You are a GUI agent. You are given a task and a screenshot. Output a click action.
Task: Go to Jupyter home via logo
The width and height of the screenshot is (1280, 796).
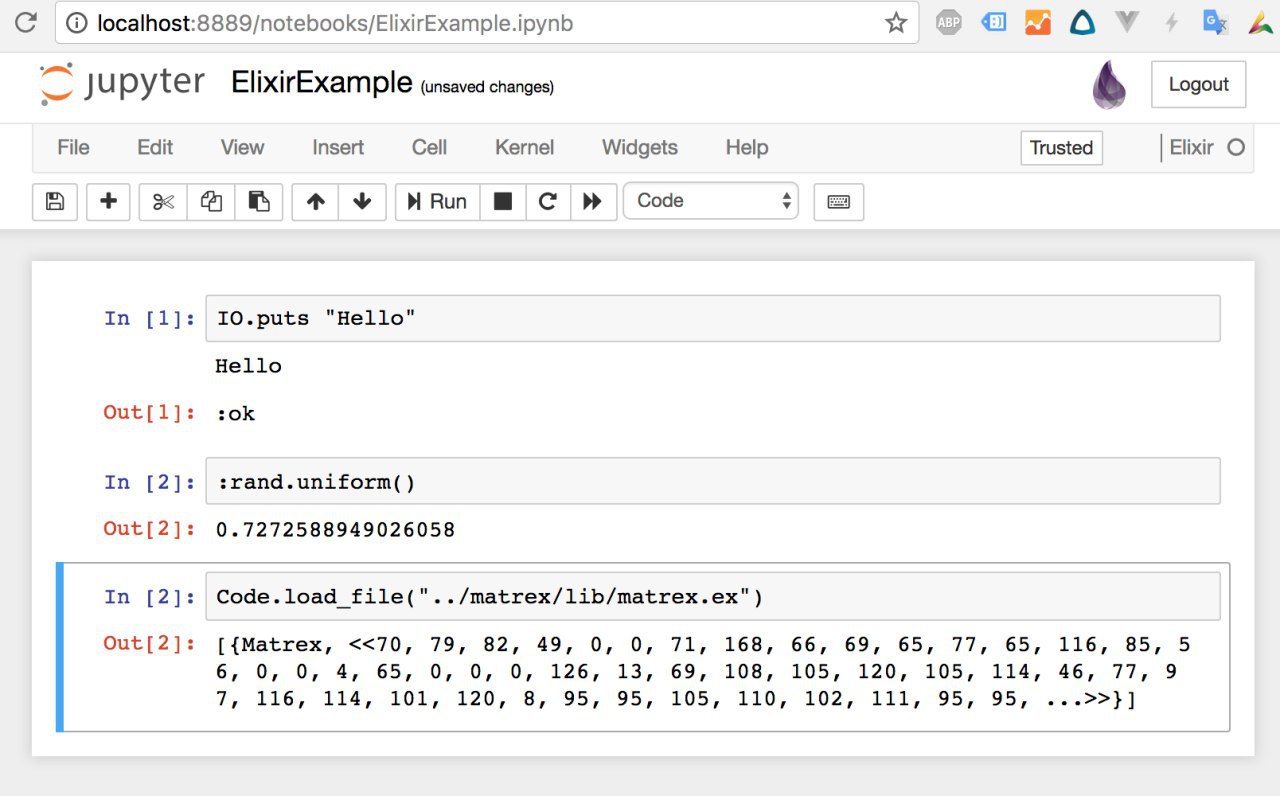point(122,83)
